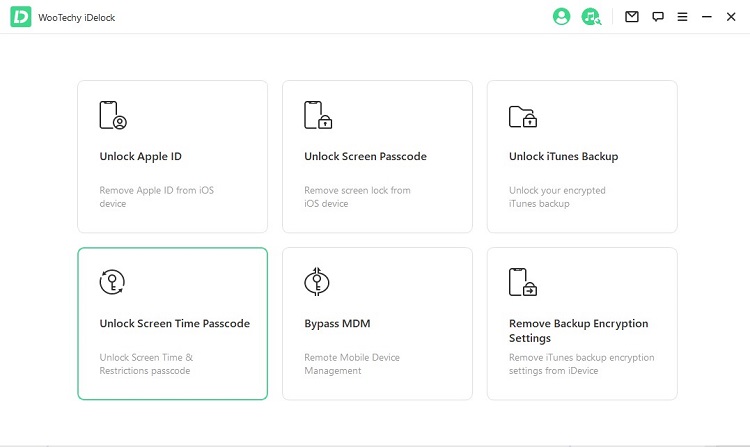Close the iDelock window

[x=731, y=17]
